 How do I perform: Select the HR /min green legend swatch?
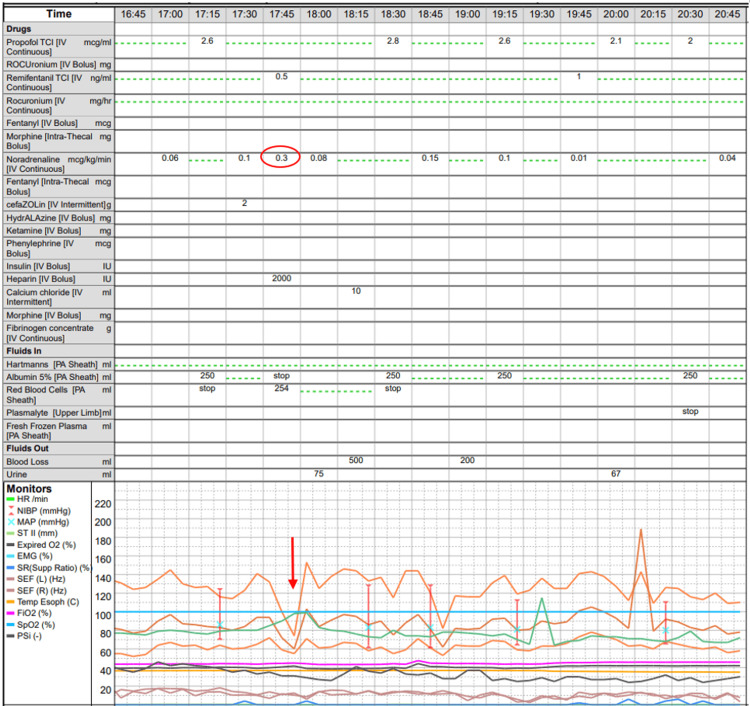(11, 499)
